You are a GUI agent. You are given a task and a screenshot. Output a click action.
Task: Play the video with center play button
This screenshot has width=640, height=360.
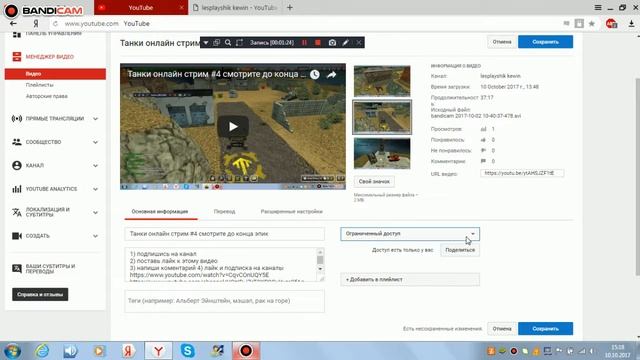[x=233, y=127]
